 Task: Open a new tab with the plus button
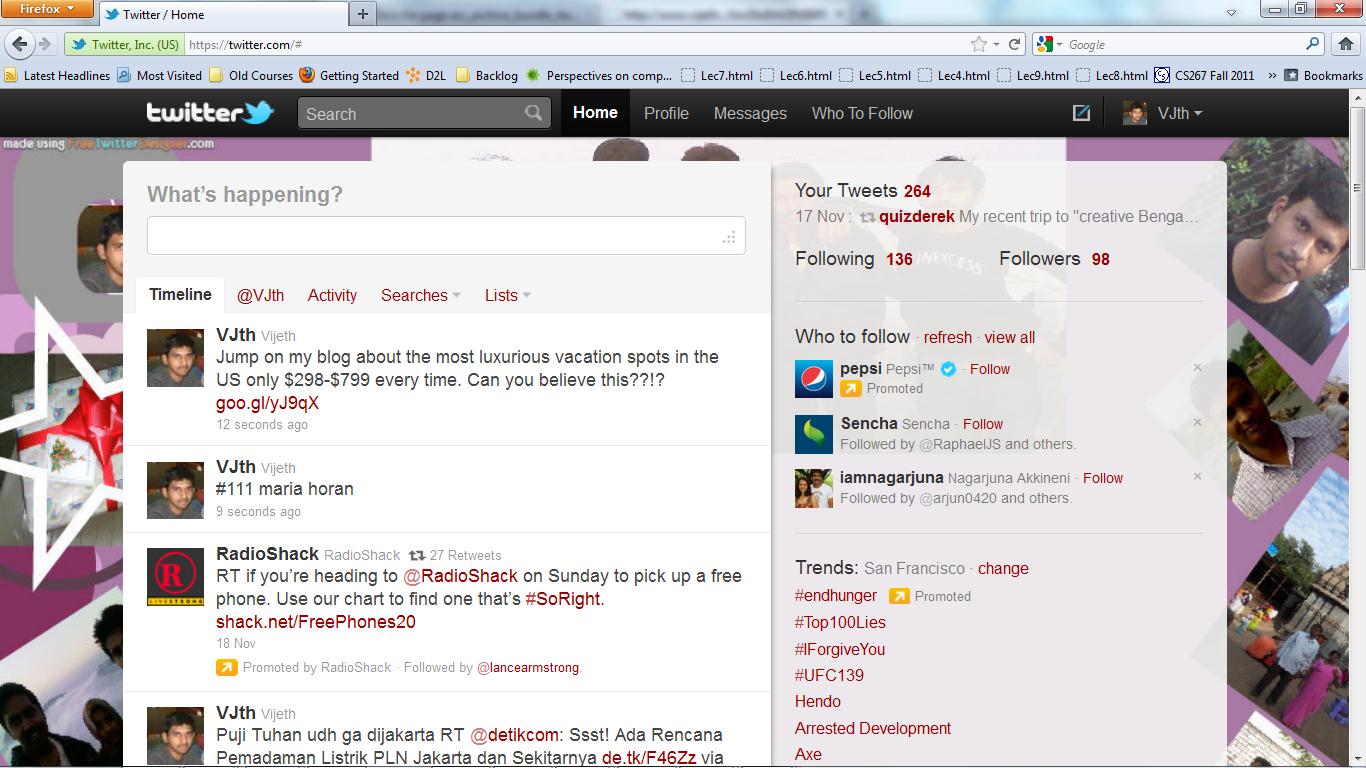pos(362,14)
